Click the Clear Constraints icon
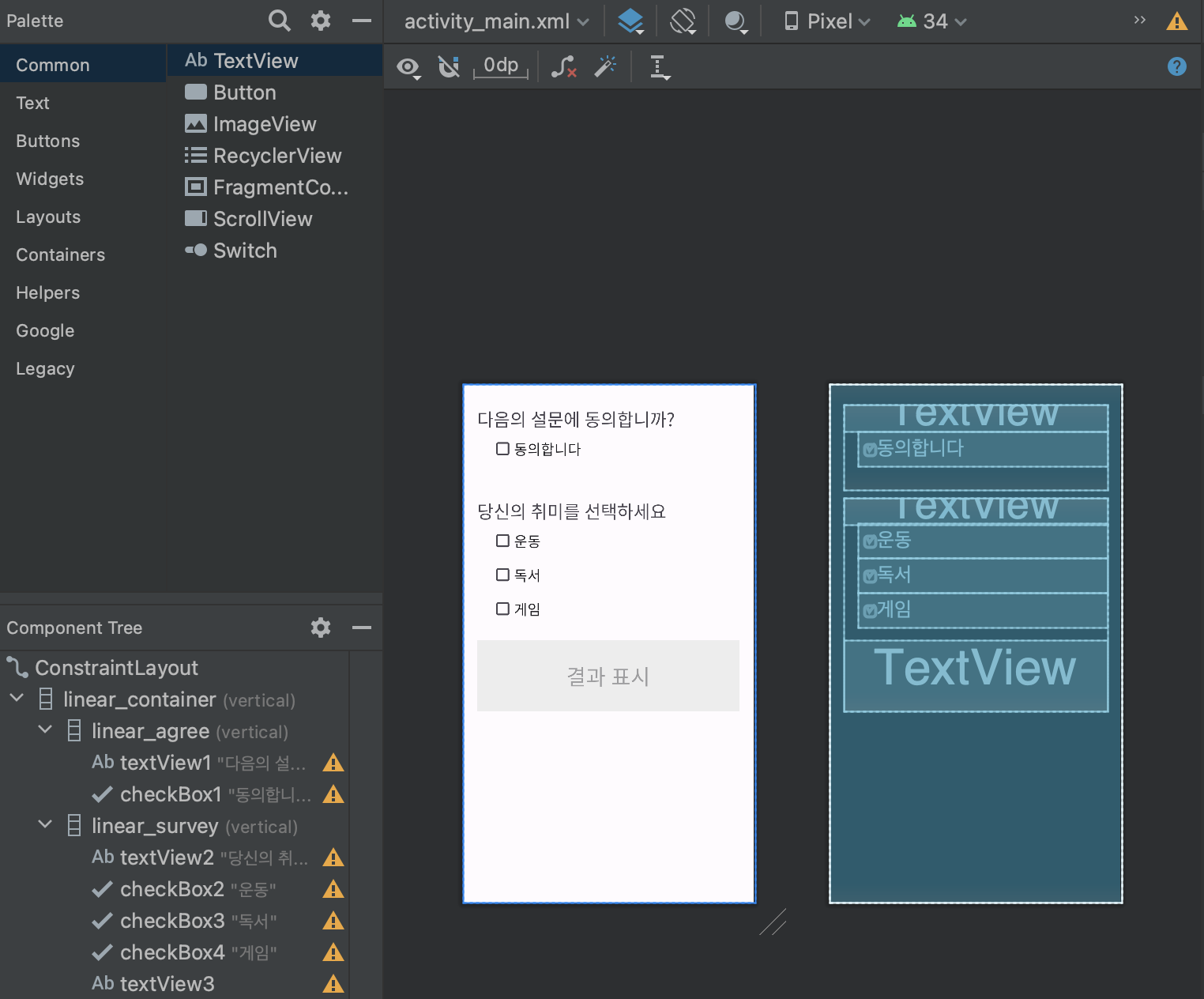 (563, 67)
